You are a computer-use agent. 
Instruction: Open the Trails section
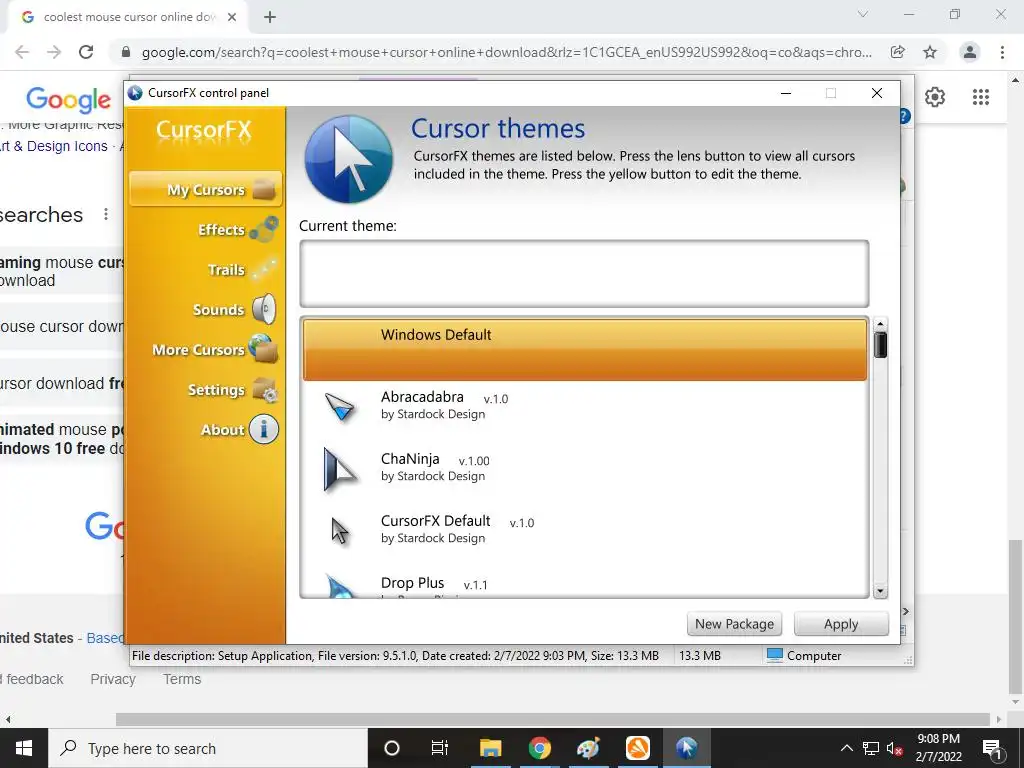click(x=240, y=270)
